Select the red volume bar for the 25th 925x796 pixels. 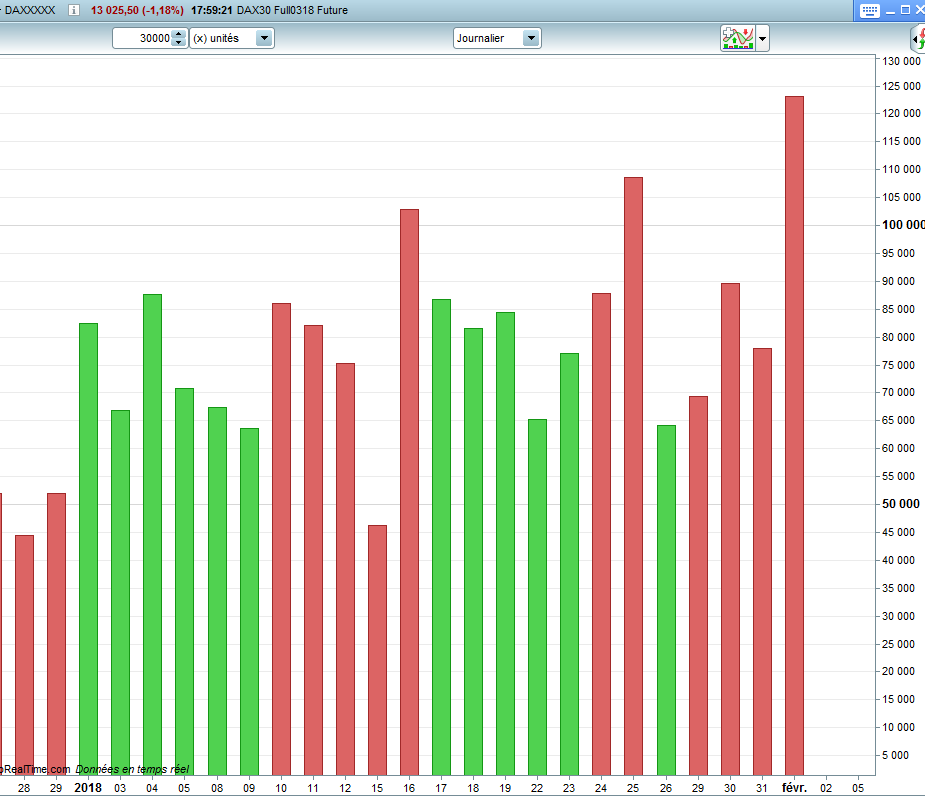click(634, 476)
